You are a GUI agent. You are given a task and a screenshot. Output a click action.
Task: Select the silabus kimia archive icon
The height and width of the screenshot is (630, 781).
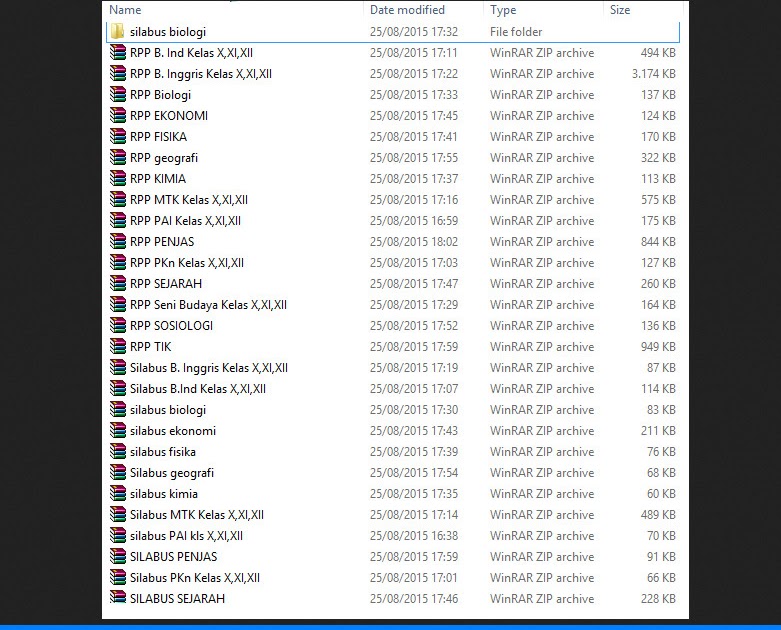coord(118,494)
